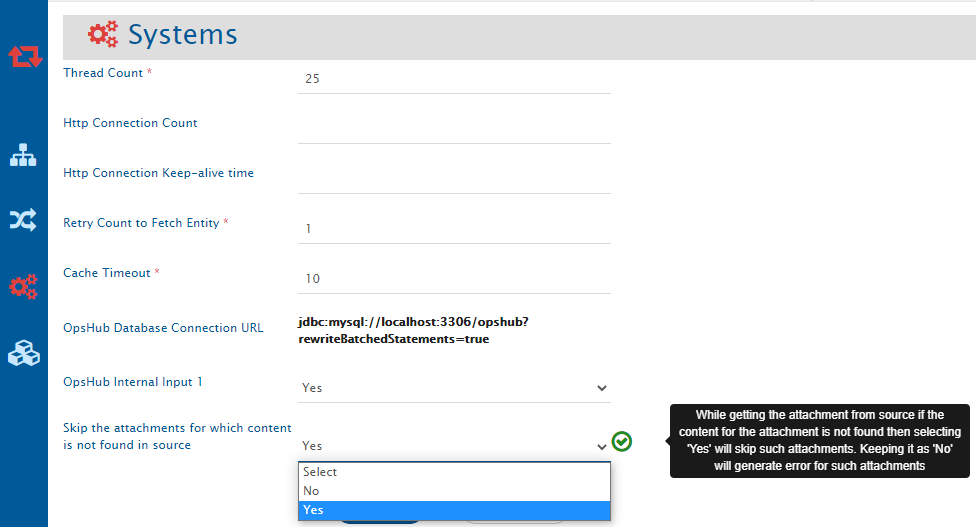Image resolution: width=976 pixels, height=527 pixels.
Task: Click the Thread Count input field
Action: [454, 78]
